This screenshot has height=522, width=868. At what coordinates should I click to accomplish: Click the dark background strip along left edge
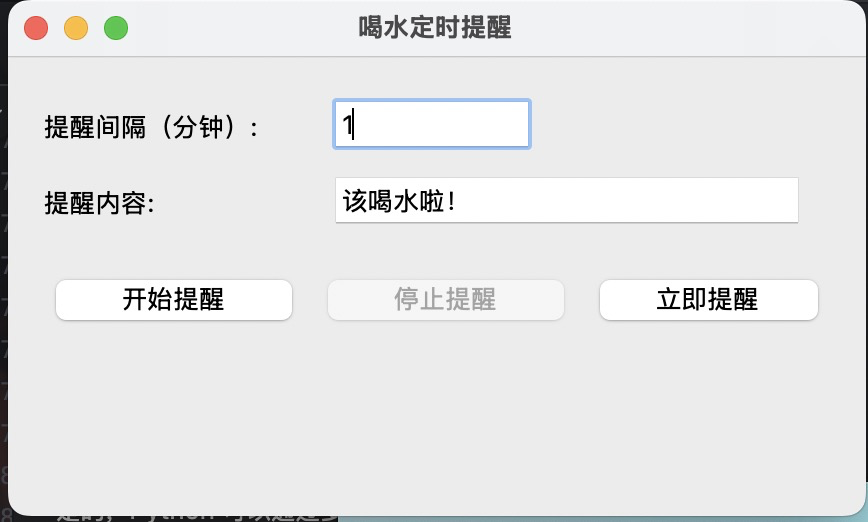pyautogui.click(x=3, y=277)
